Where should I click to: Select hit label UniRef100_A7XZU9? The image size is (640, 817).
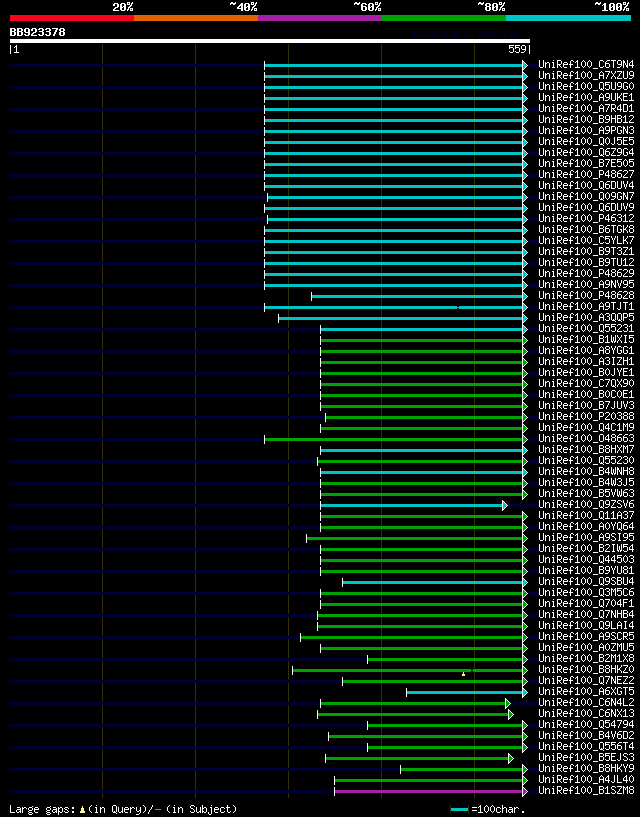click(586, 76)
